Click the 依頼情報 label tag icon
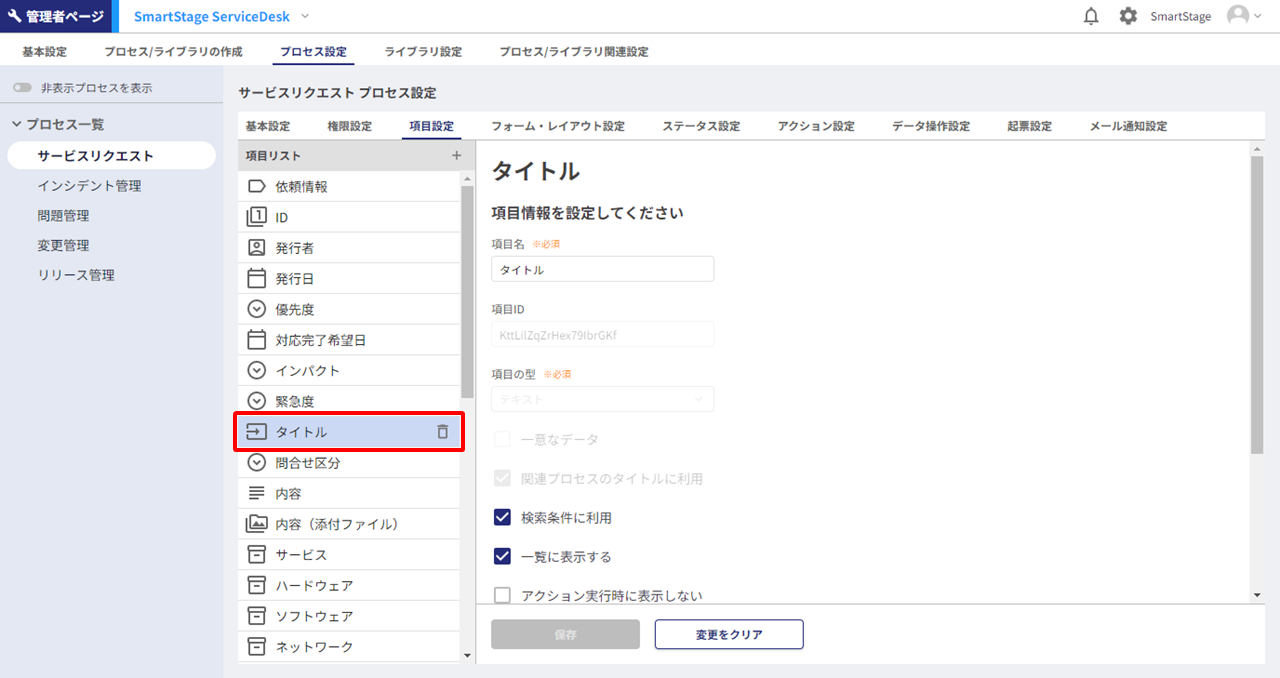Viewport: 1280px width, 678px height. (256, 186)
